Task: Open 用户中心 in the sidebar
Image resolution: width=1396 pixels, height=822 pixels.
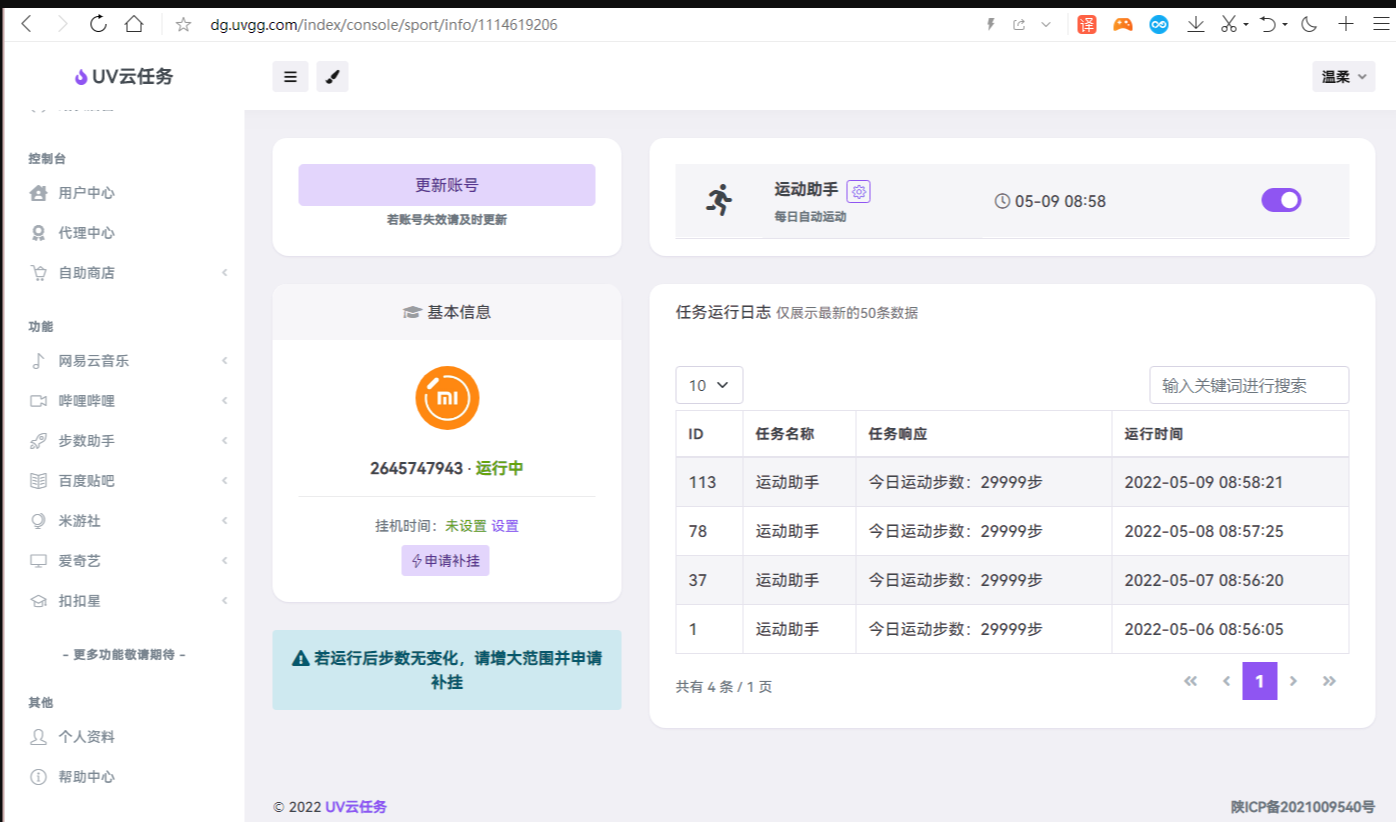Action: coord(86,193)
